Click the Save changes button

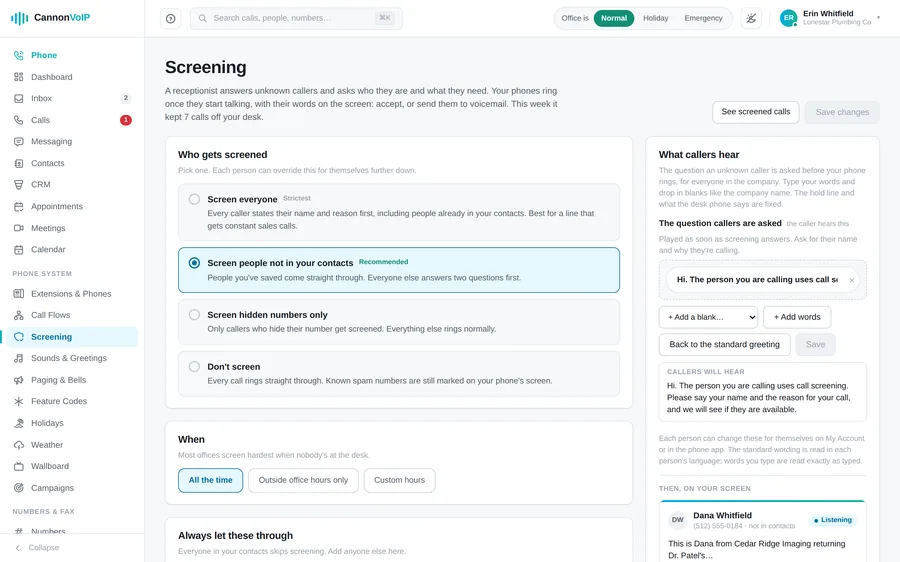[842, 112]
